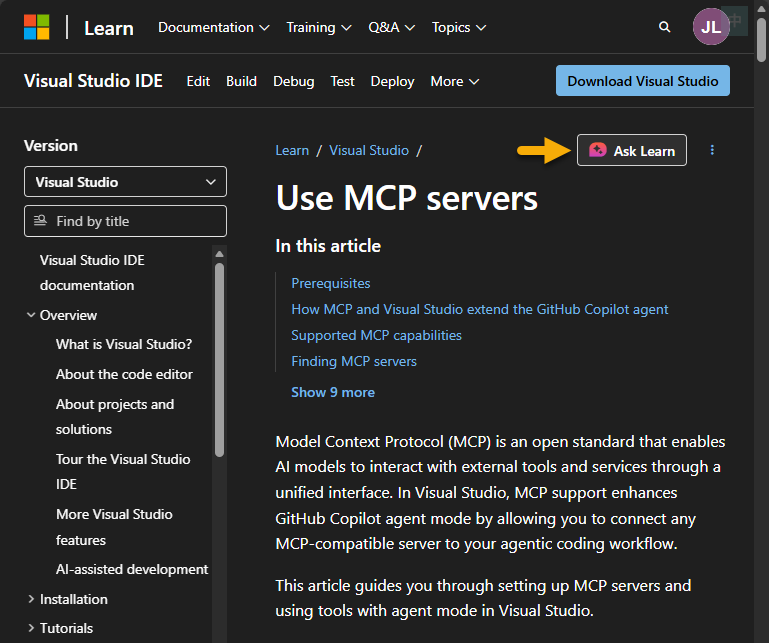Select the Deploy menu item
Image resolution: width=769 pixels, height=643 pixels.
392,81
